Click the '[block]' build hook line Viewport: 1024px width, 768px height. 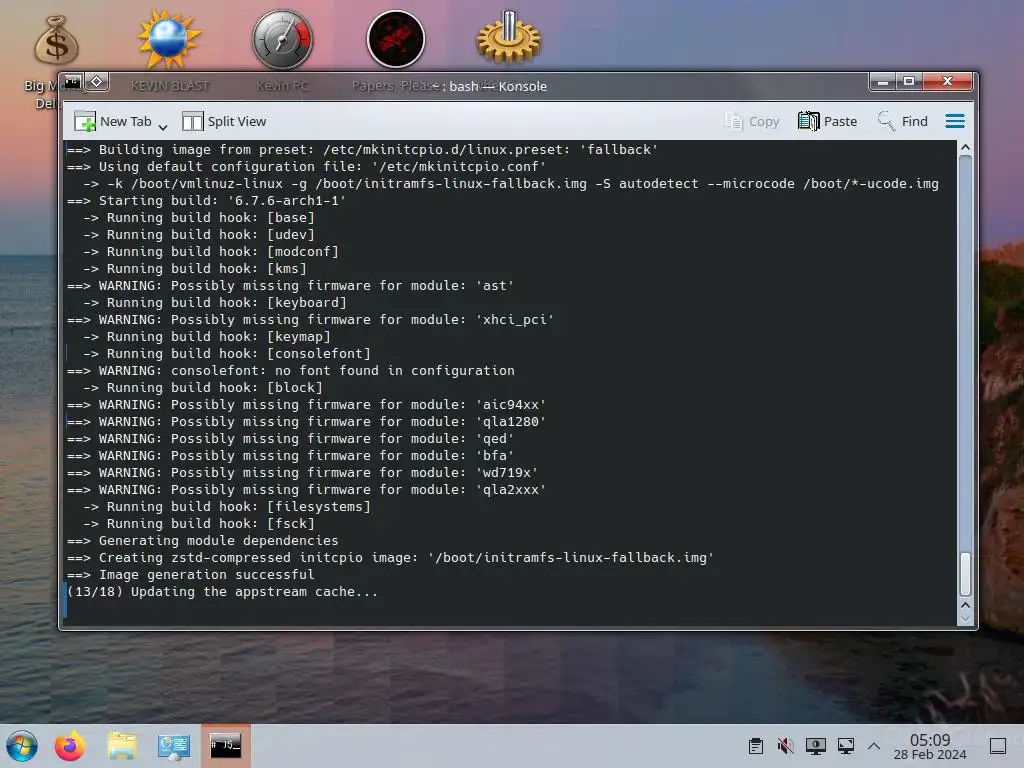pos(202,388)
